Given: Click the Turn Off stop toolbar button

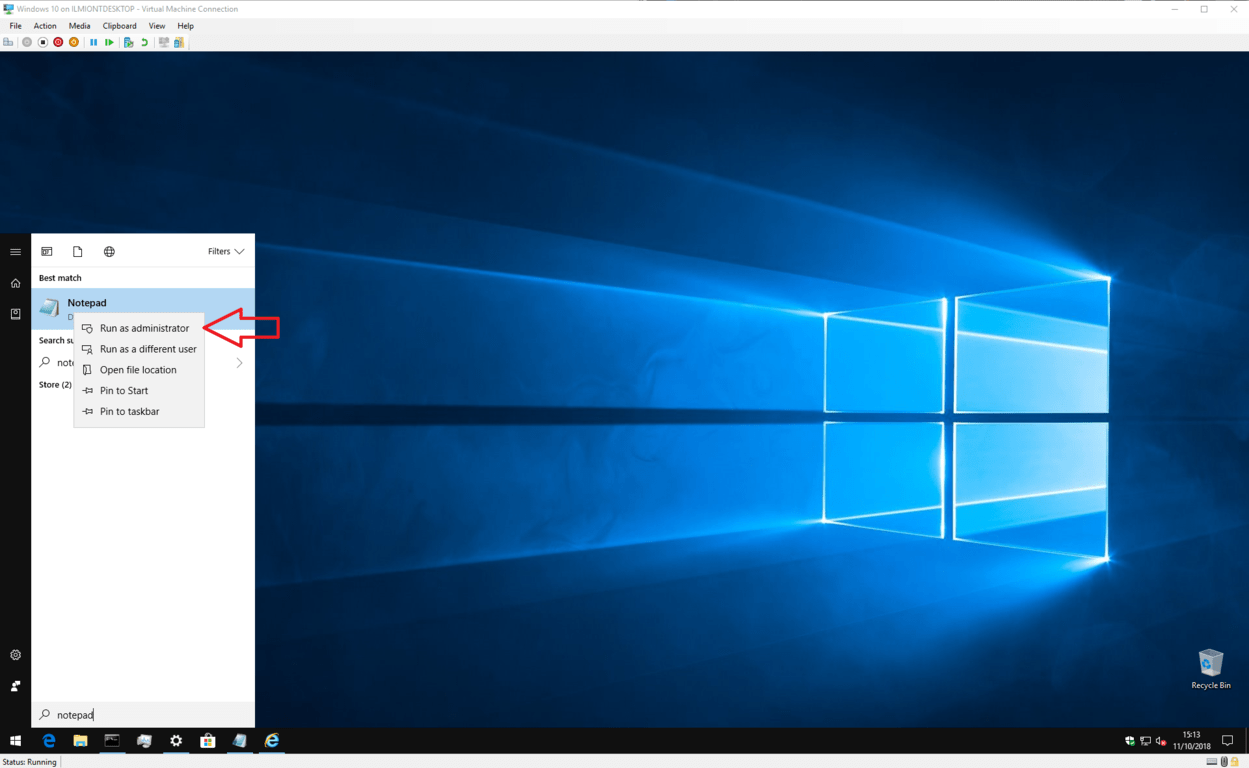Looking at the screenshot, I should click(x=42, y=42).
